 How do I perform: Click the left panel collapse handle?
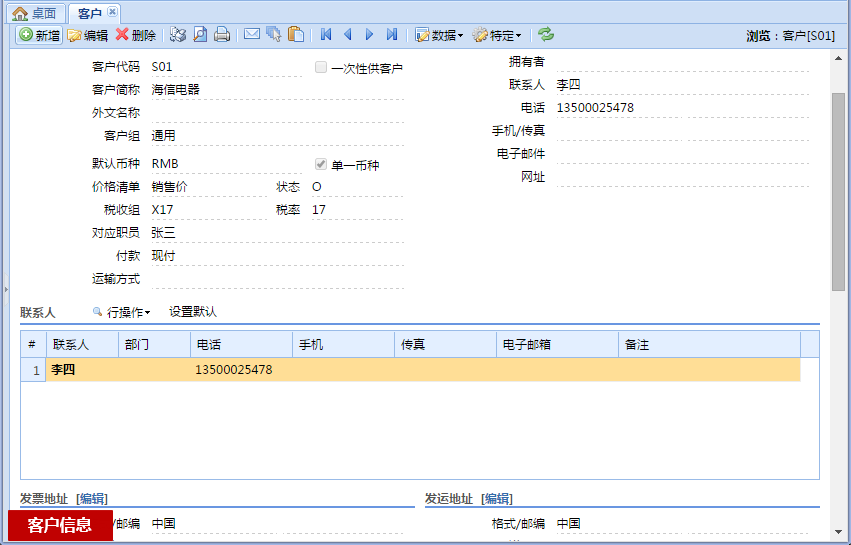click(x=6, y=289)
